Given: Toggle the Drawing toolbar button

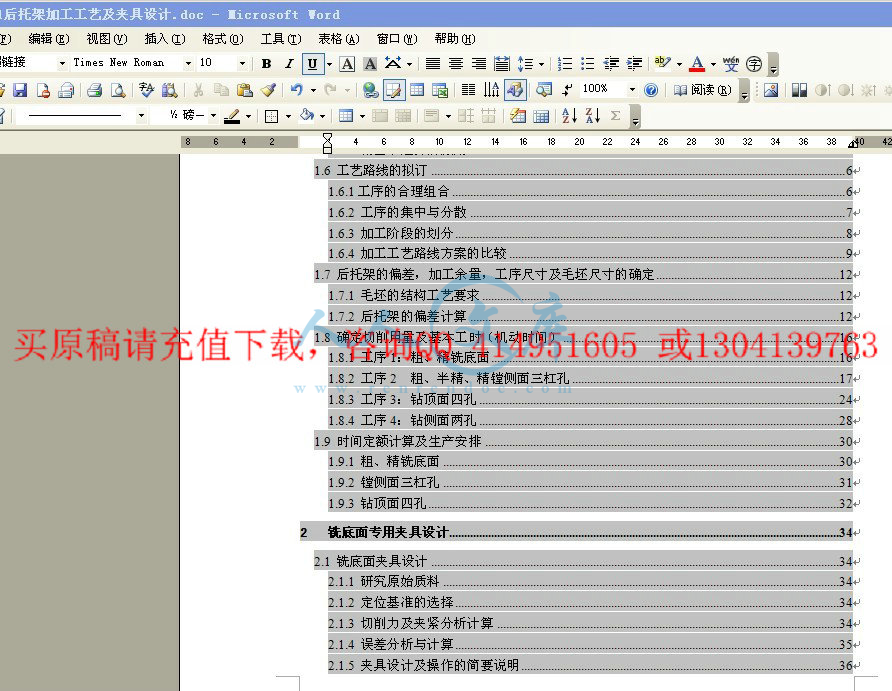Looking at the screenshot, I should (x=515, y=90).
